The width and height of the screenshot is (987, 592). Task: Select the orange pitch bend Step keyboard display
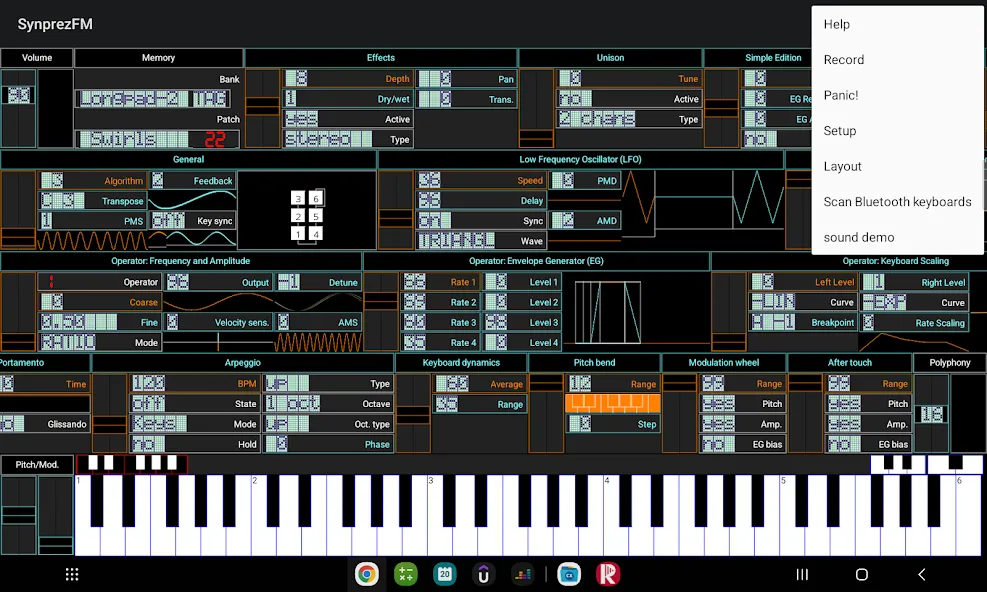tap(612, 403)
